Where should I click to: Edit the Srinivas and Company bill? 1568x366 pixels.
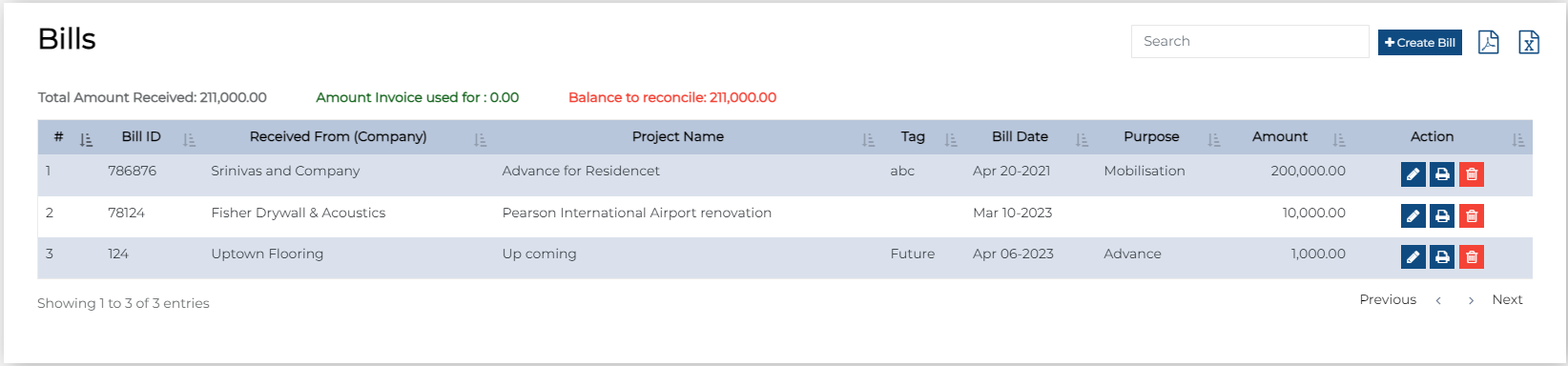coord(1413,174)
